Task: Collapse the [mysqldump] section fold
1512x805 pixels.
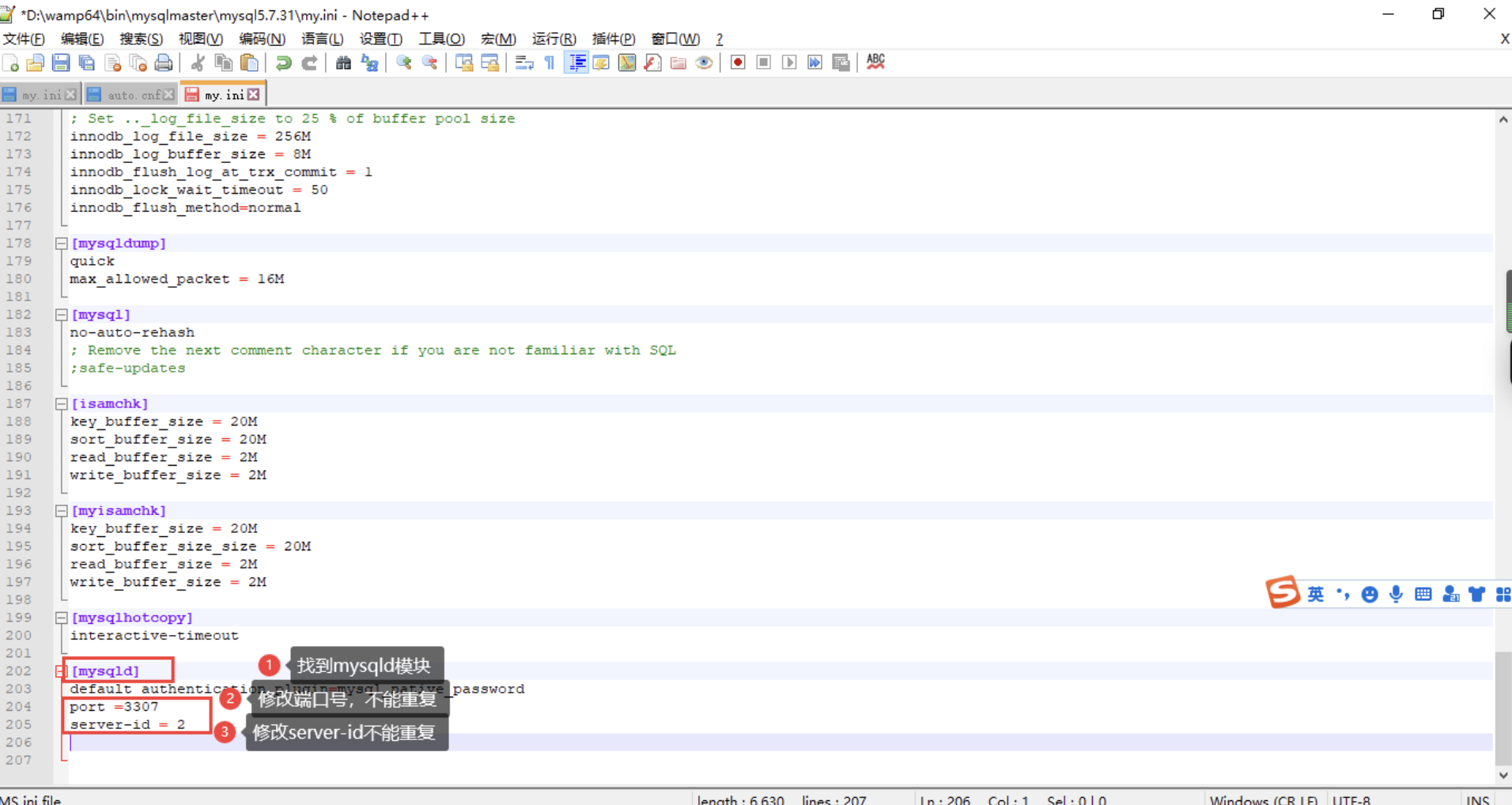Action: tap(61, 244)
